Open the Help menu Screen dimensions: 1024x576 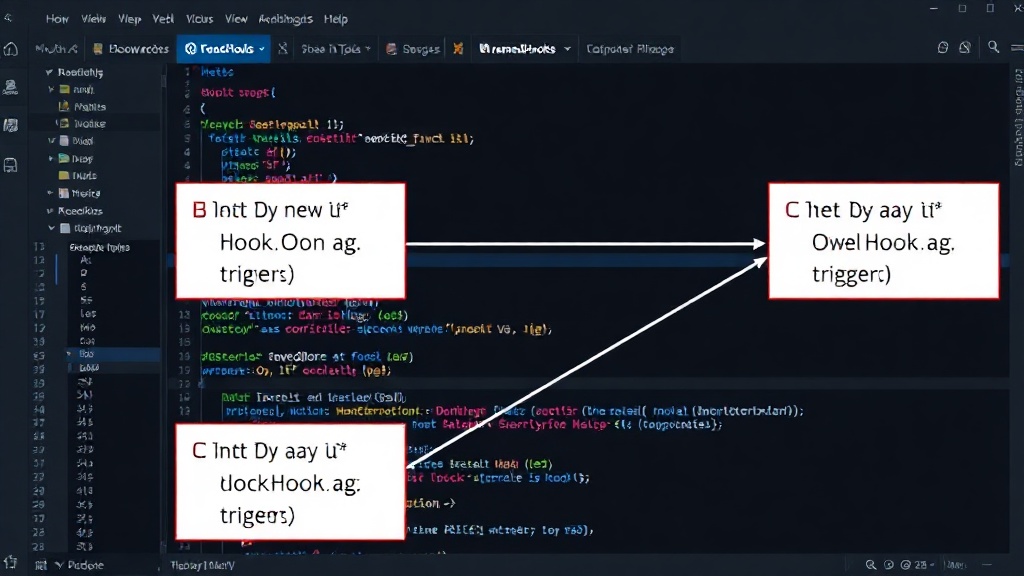[x=336, y=19]
